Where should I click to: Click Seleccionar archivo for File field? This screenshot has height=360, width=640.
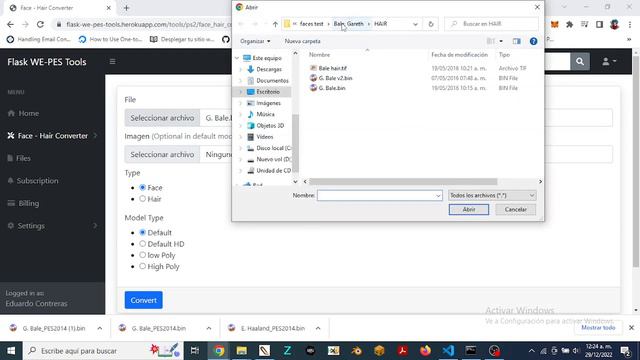click(x=162, y=118)
